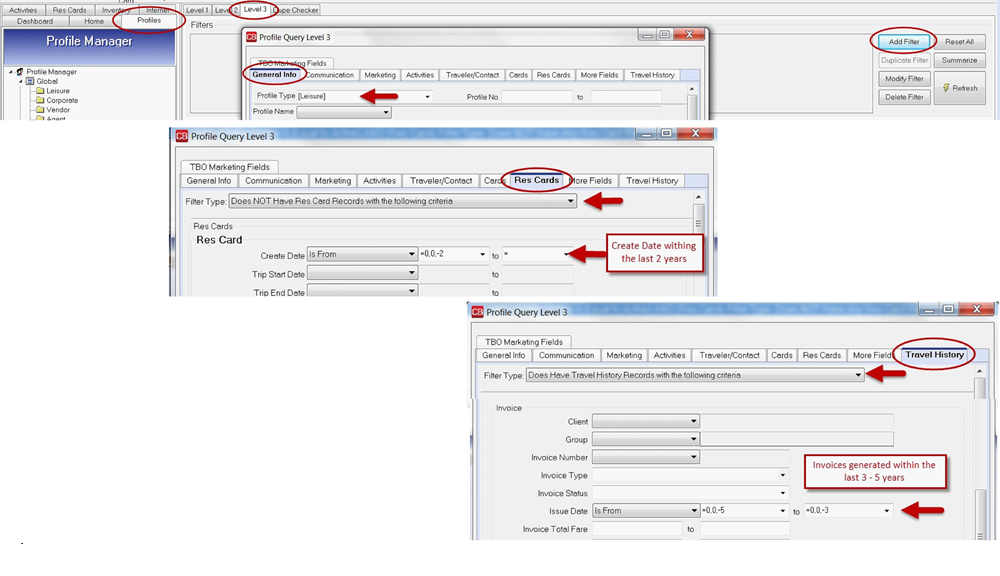Open TBO Marketing Fields tab in the top dialog
The height and width of the screenshot is (576, 1000).
pyautogui.click(x=292, y=63)
